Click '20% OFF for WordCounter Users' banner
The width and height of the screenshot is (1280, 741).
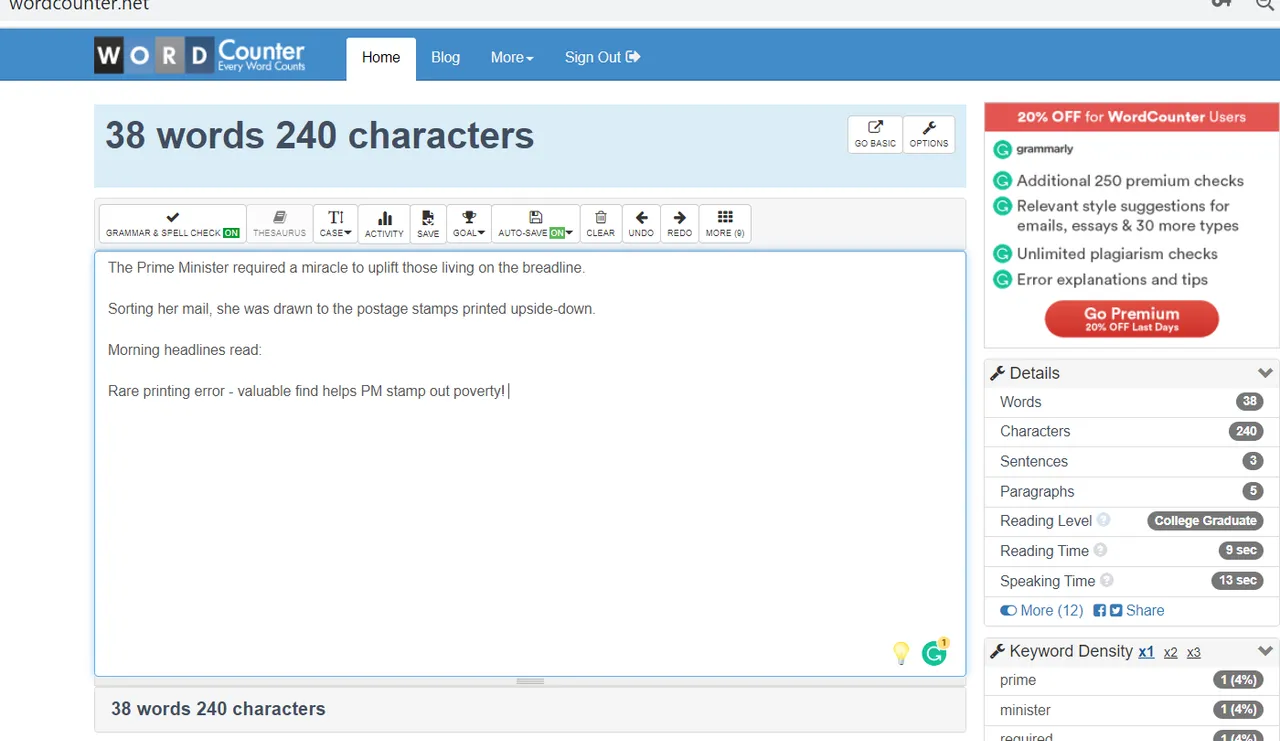(x=1132, y=117)
